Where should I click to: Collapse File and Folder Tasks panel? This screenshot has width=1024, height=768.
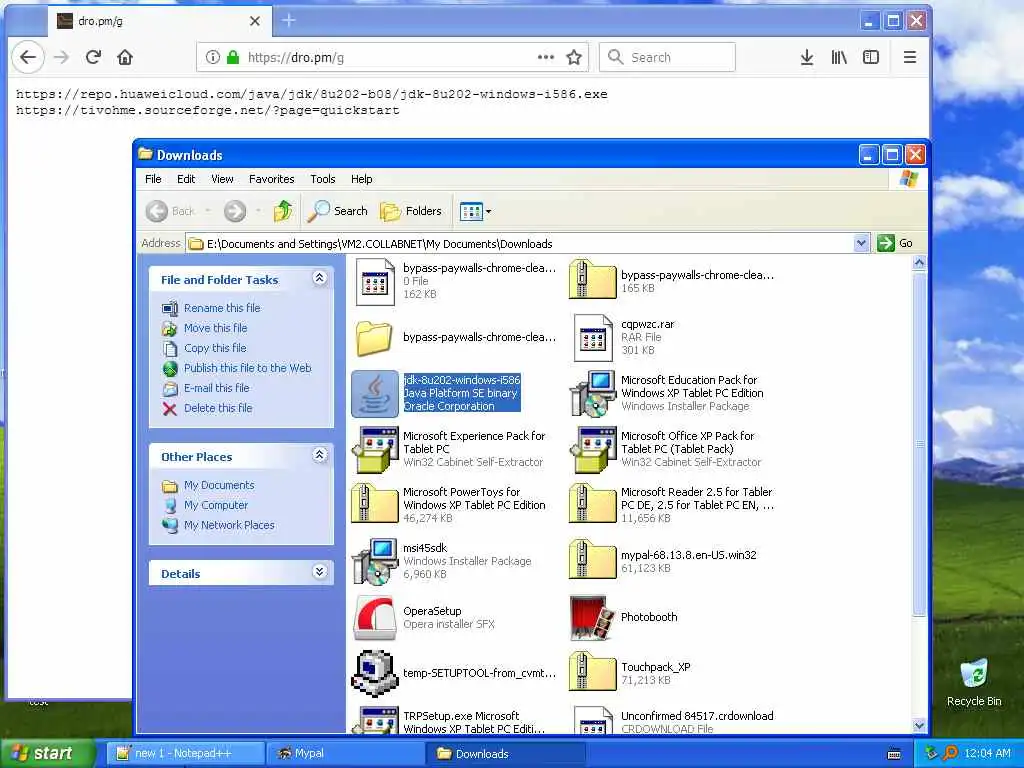(x=319, y=278)
